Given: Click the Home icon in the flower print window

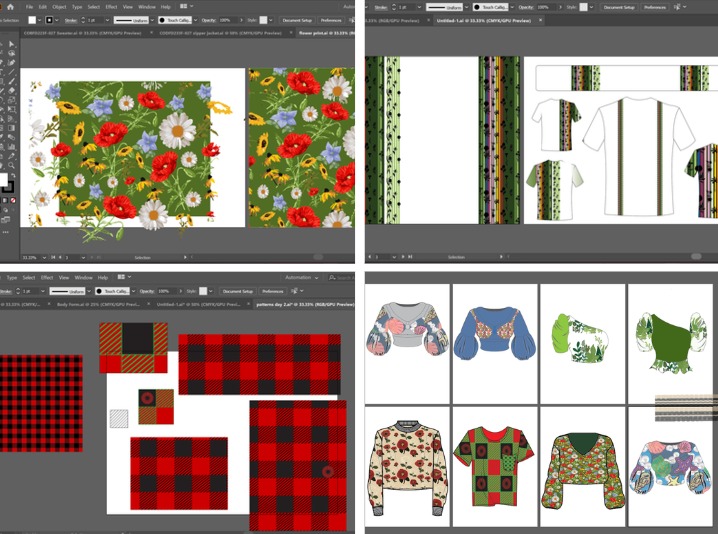Looking at the screenshot, I should tap(10, 7).
